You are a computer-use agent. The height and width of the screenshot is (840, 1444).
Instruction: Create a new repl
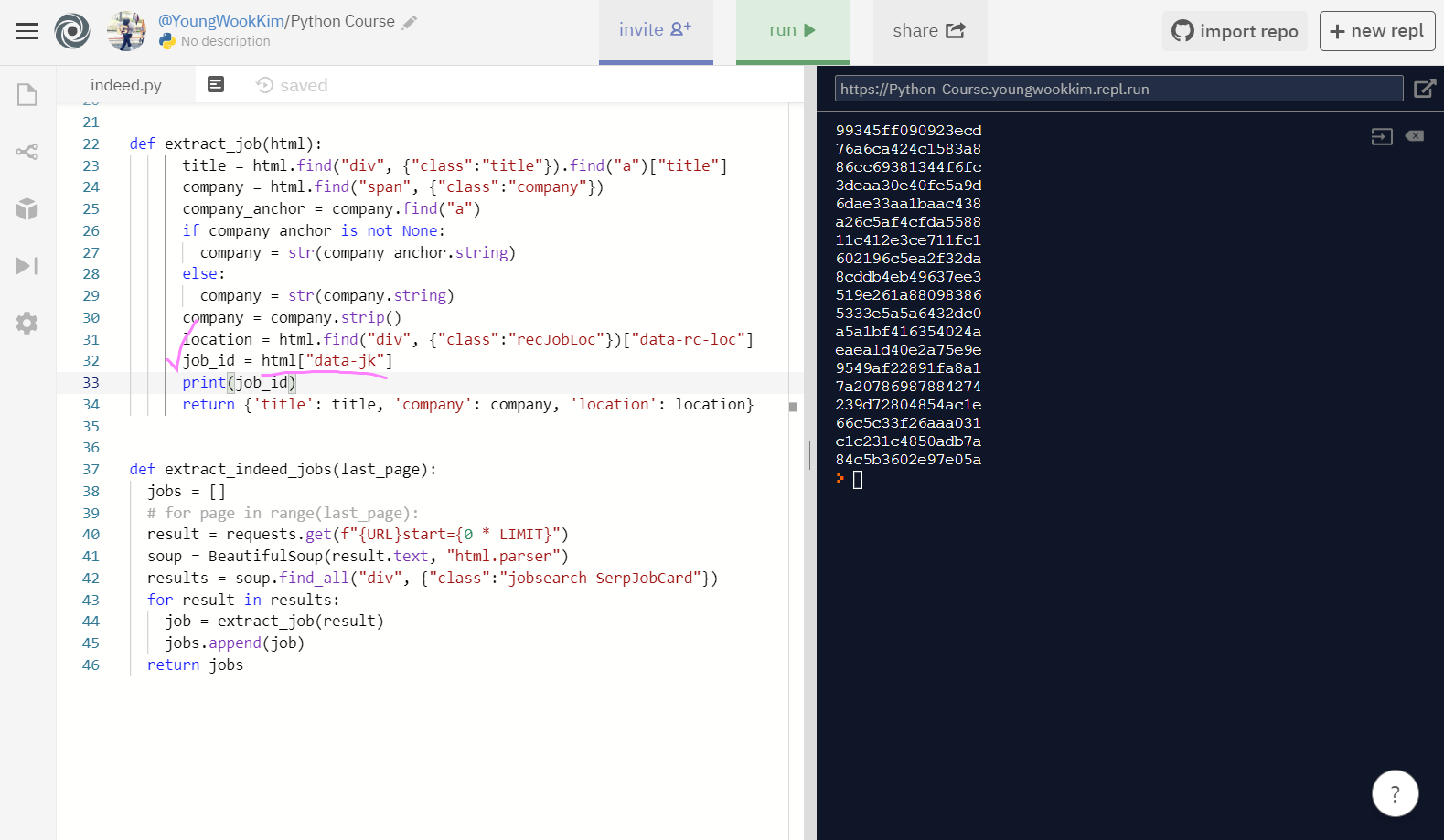(1377, 31)
